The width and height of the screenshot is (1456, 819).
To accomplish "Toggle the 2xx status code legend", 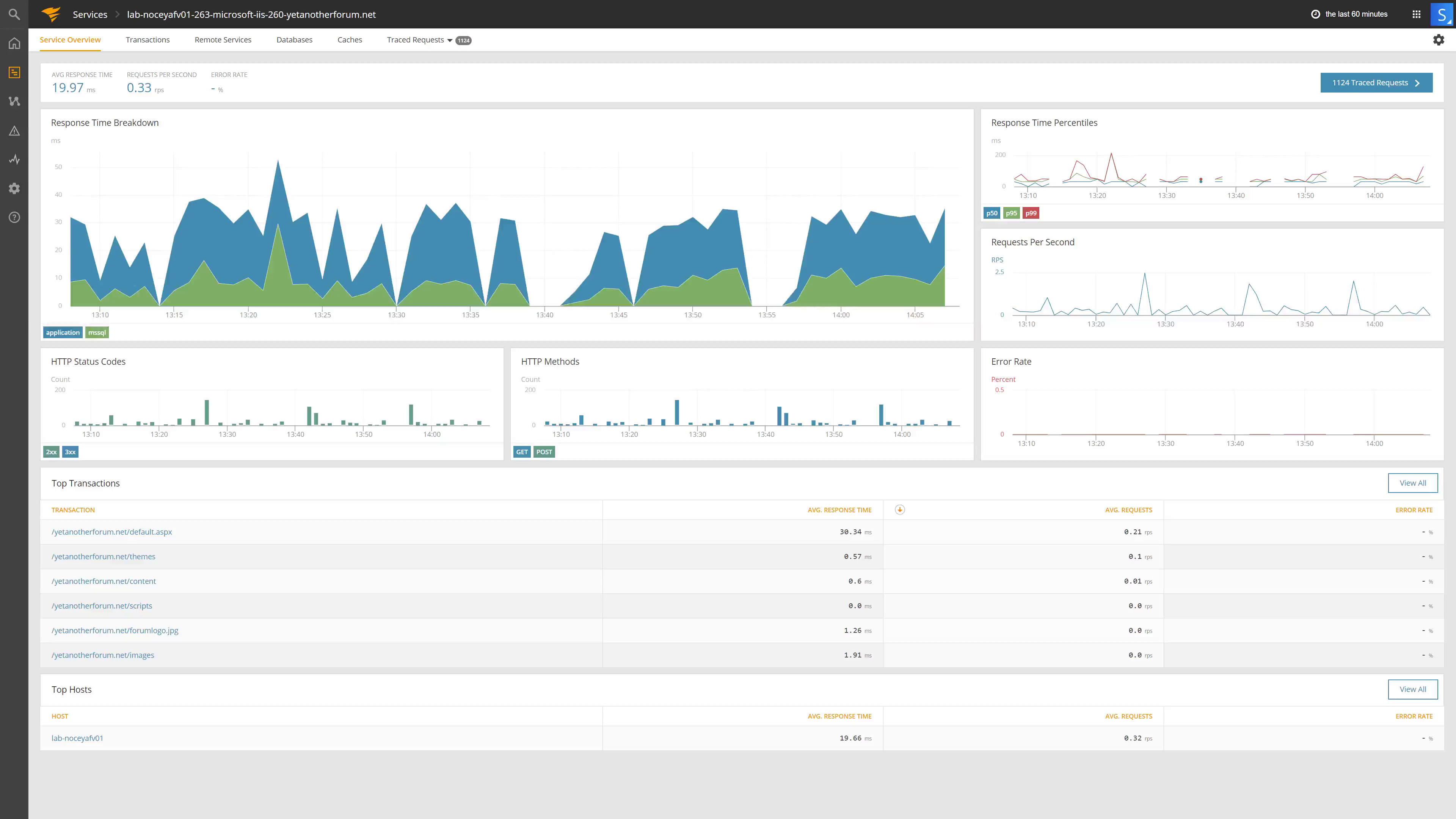I will click(x=52, y=452).
